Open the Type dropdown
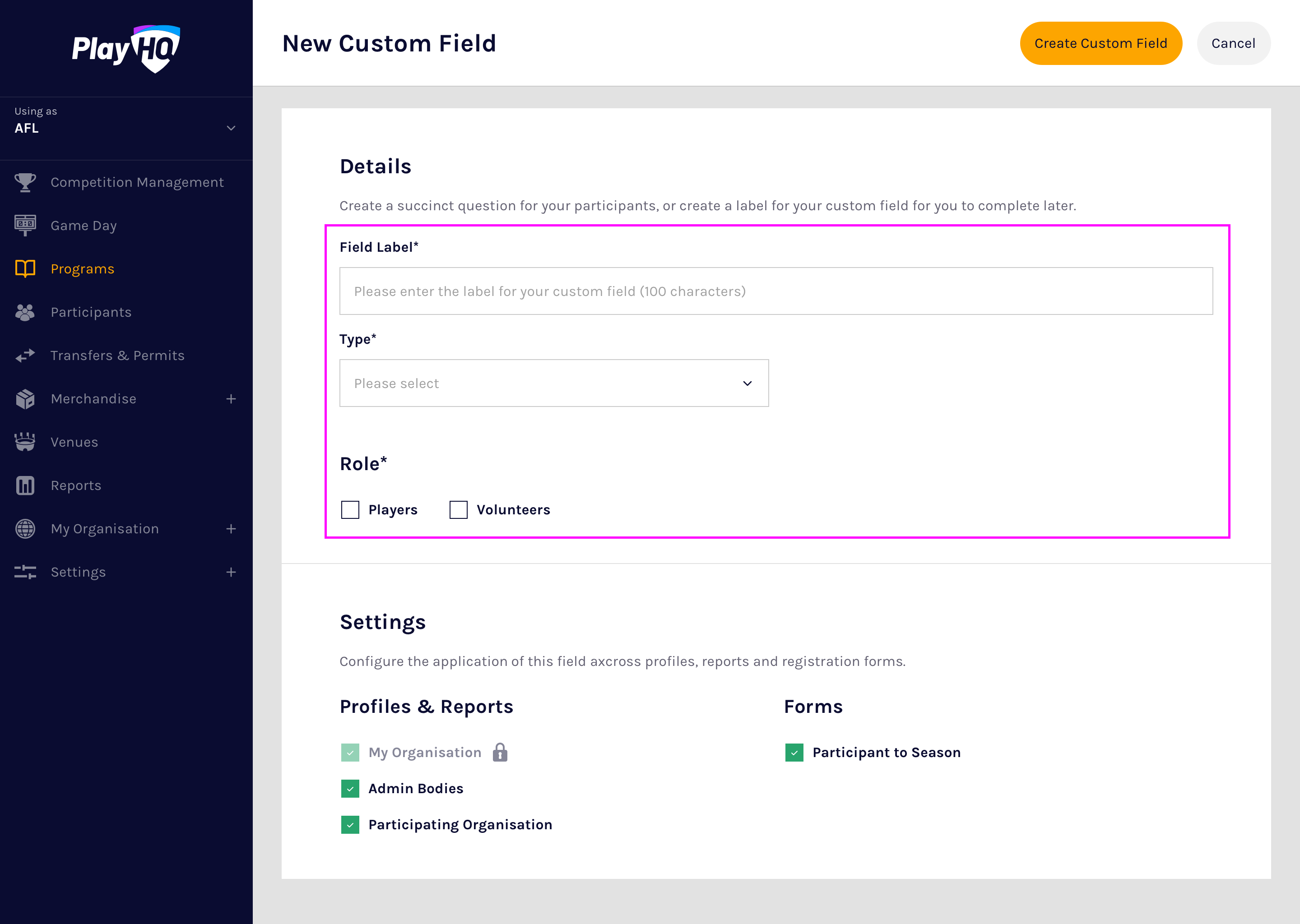1300x924 pixels. tap(553, 383)
